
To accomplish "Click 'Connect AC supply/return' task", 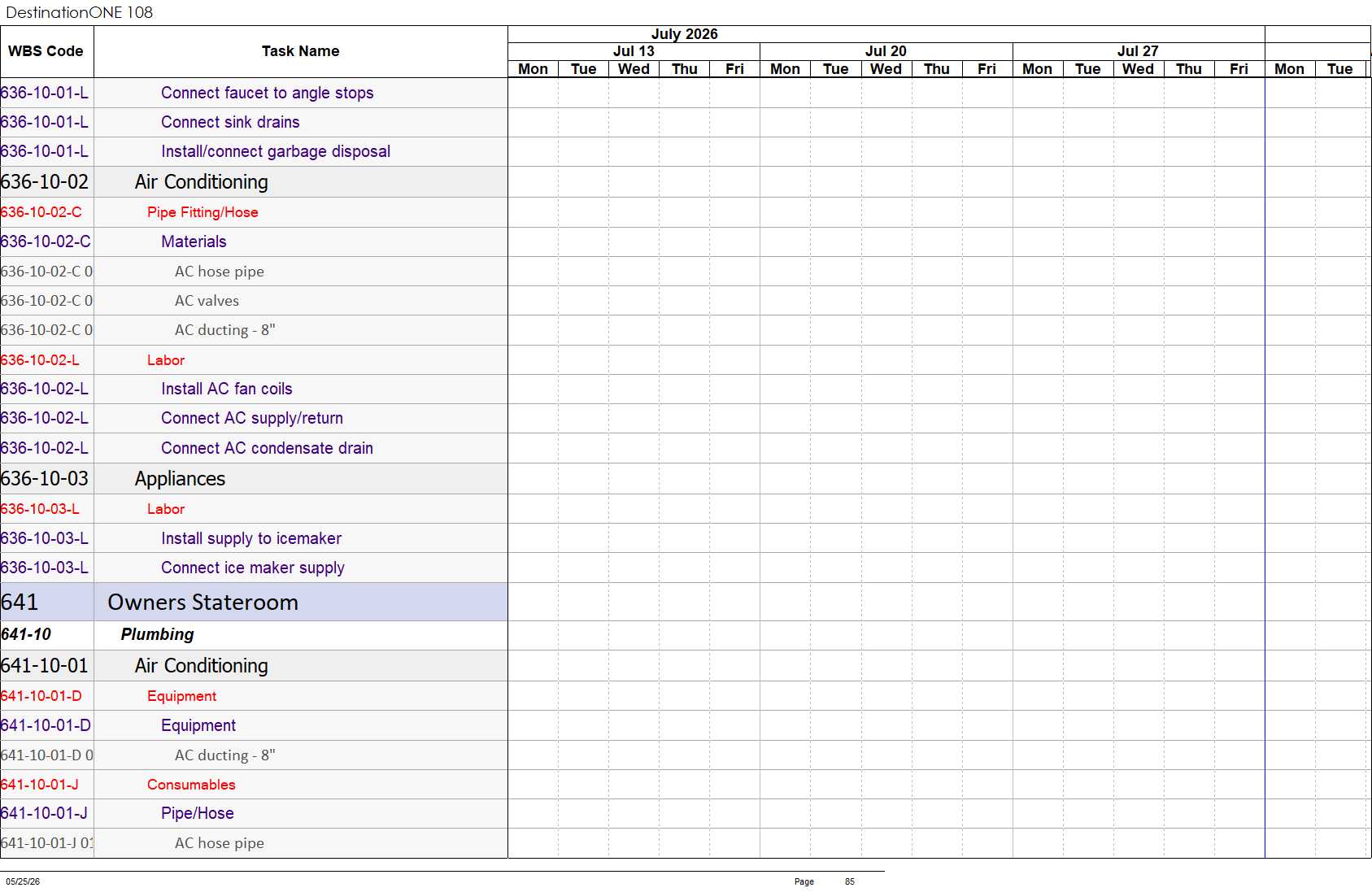I will point(251,418).
